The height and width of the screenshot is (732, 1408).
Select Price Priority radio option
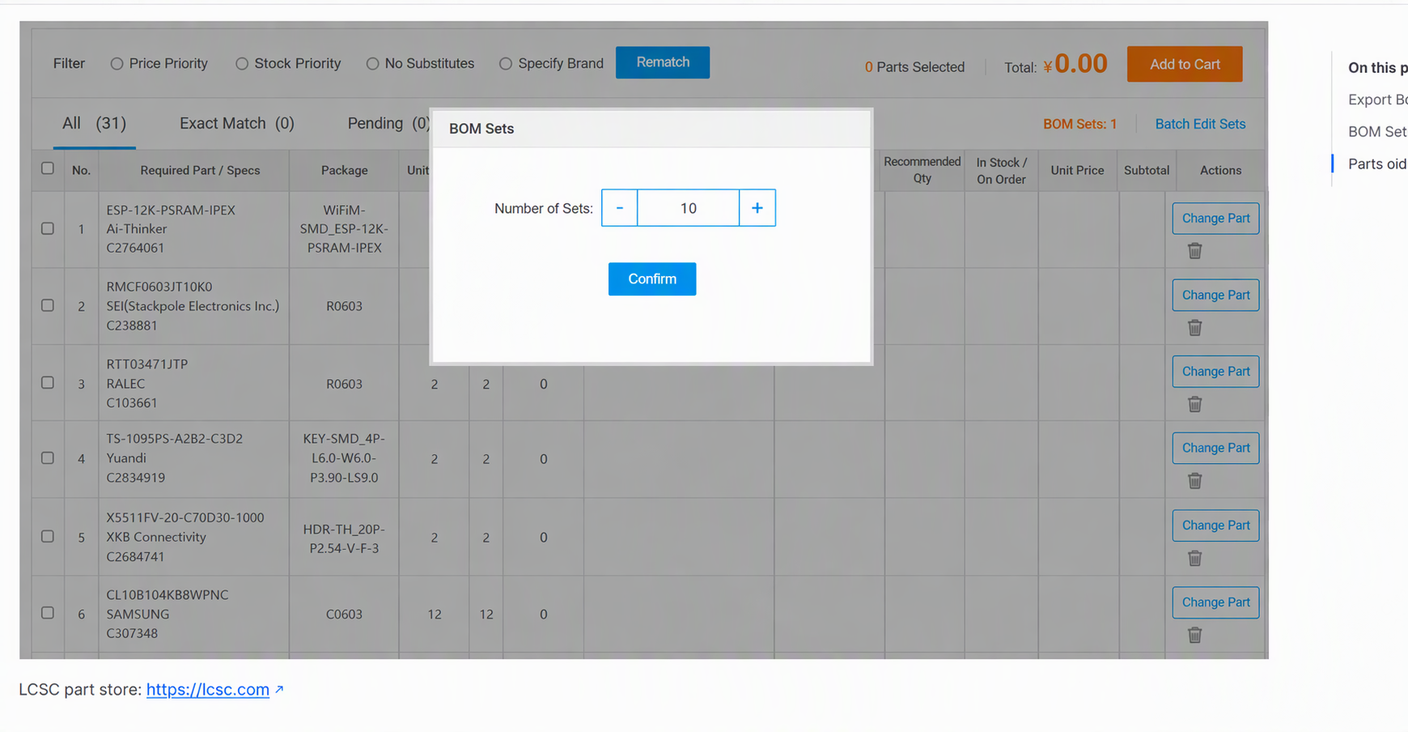coord(117,64)
